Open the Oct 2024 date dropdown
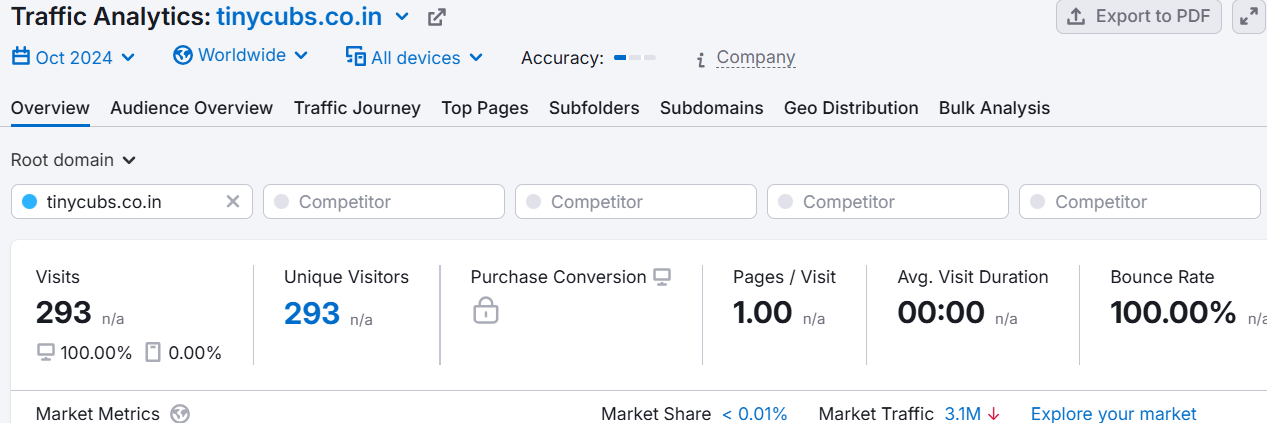This screenshot has width=1267, height=423. pos(74,57)
